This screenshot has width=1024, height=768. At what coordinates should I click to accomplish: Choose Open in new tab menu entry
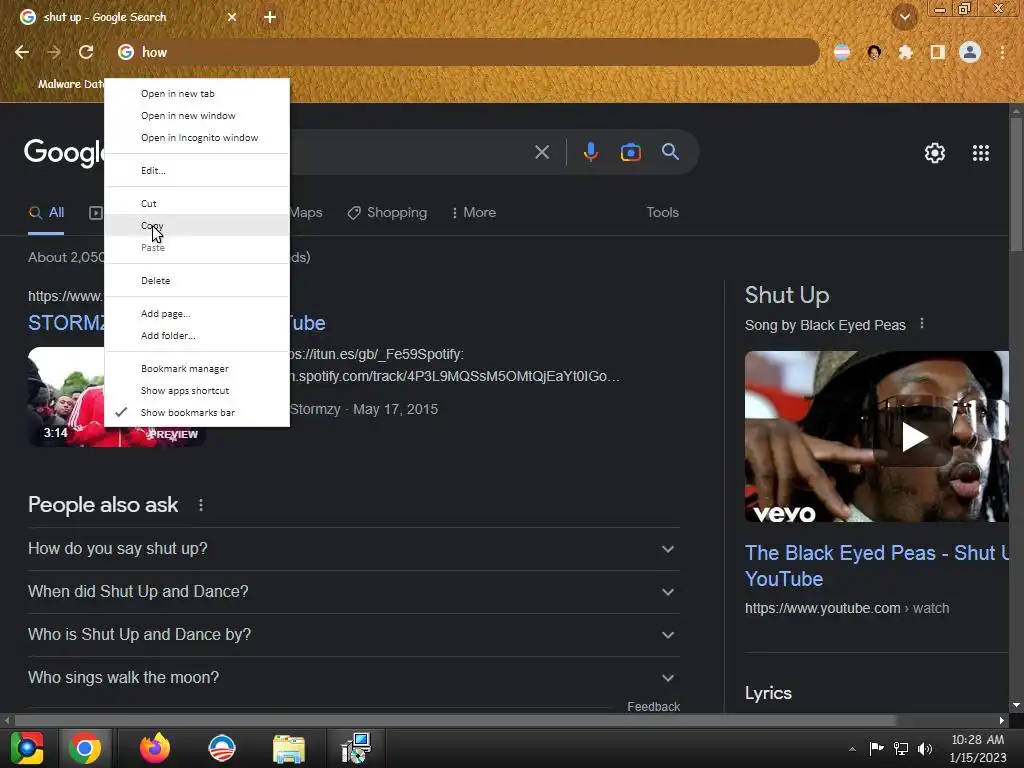(x=197, y=93)
